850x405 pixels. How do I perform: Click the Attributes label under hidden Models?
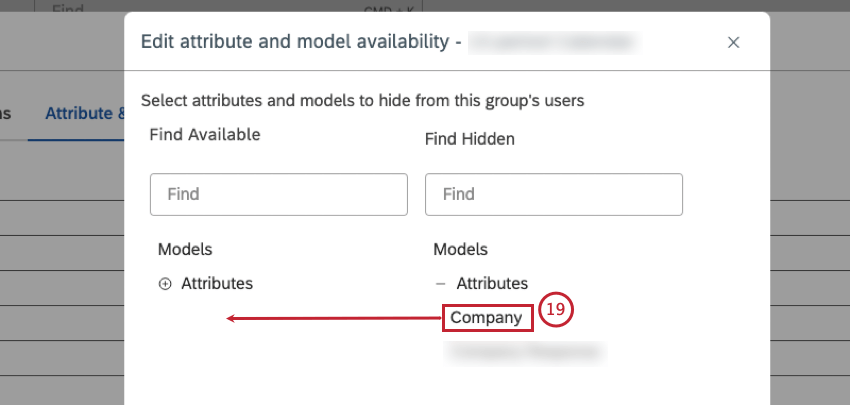(492, 284)
